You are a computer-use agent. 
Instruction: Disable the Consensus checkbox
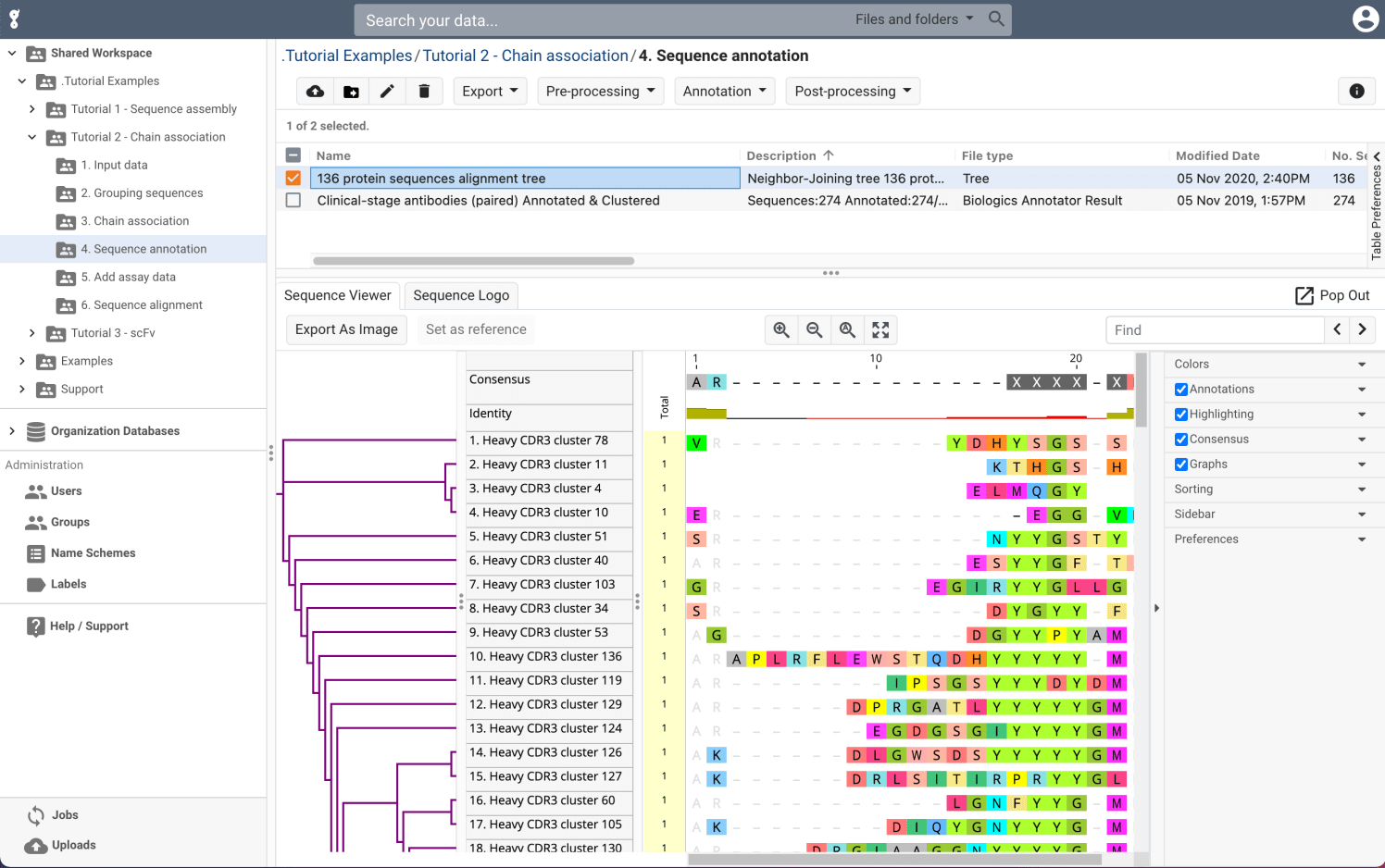pos(1181,440)
